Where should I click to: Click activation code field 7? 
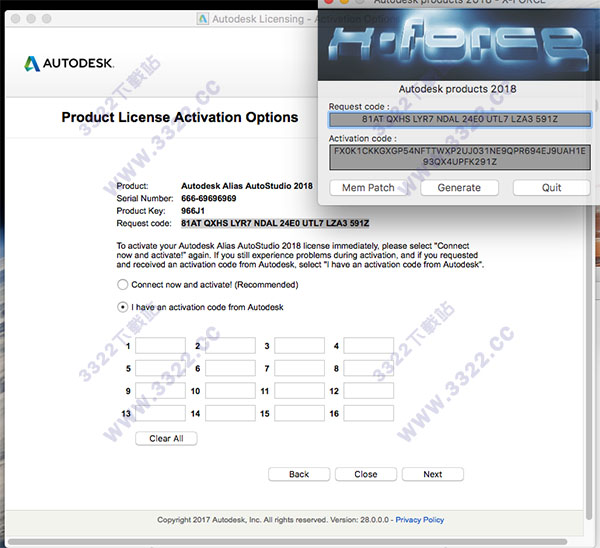300,368
